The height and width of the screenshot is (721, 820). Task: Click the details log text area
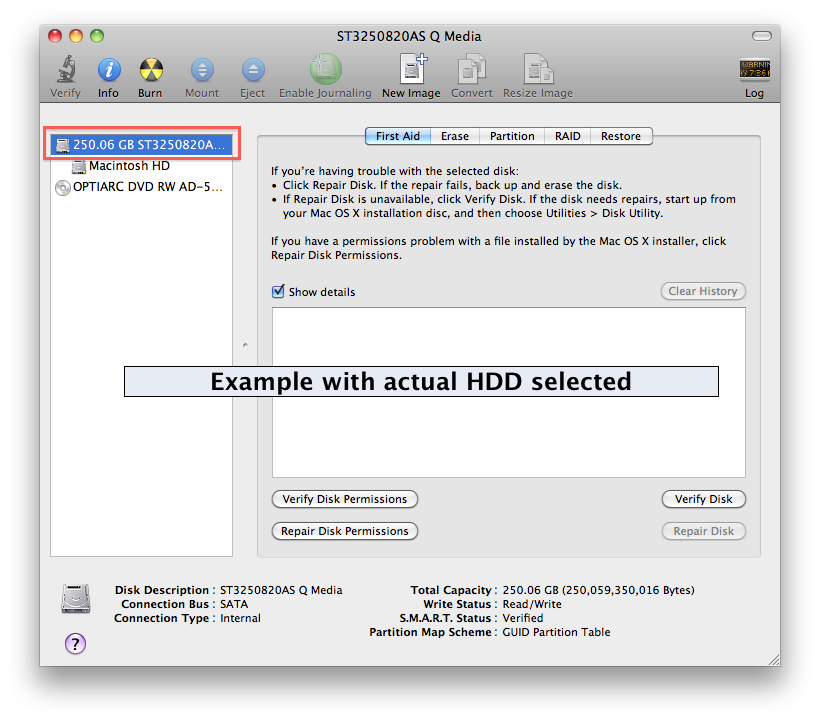click(509, 392)
